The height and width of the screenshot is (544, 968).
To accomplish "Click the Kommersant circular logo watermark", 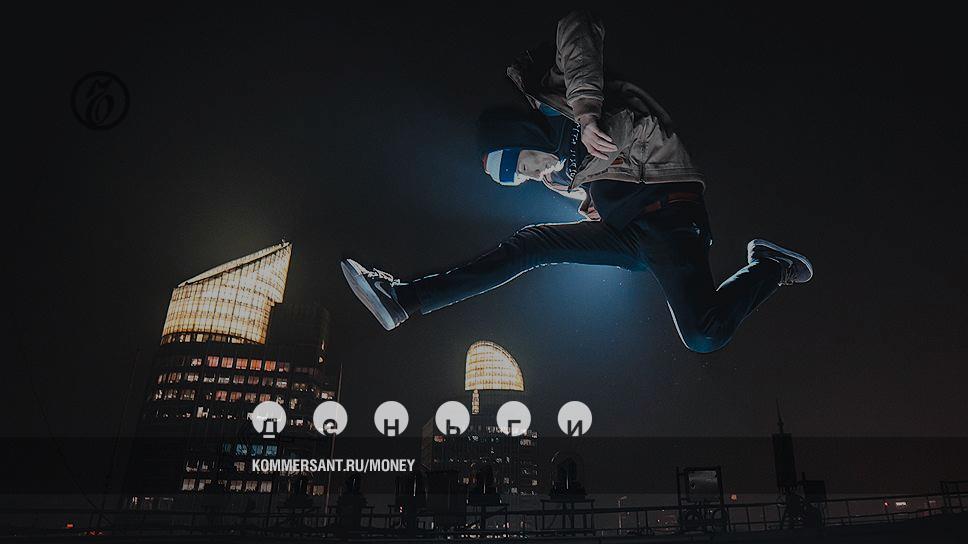I will (x=100, y=100).
